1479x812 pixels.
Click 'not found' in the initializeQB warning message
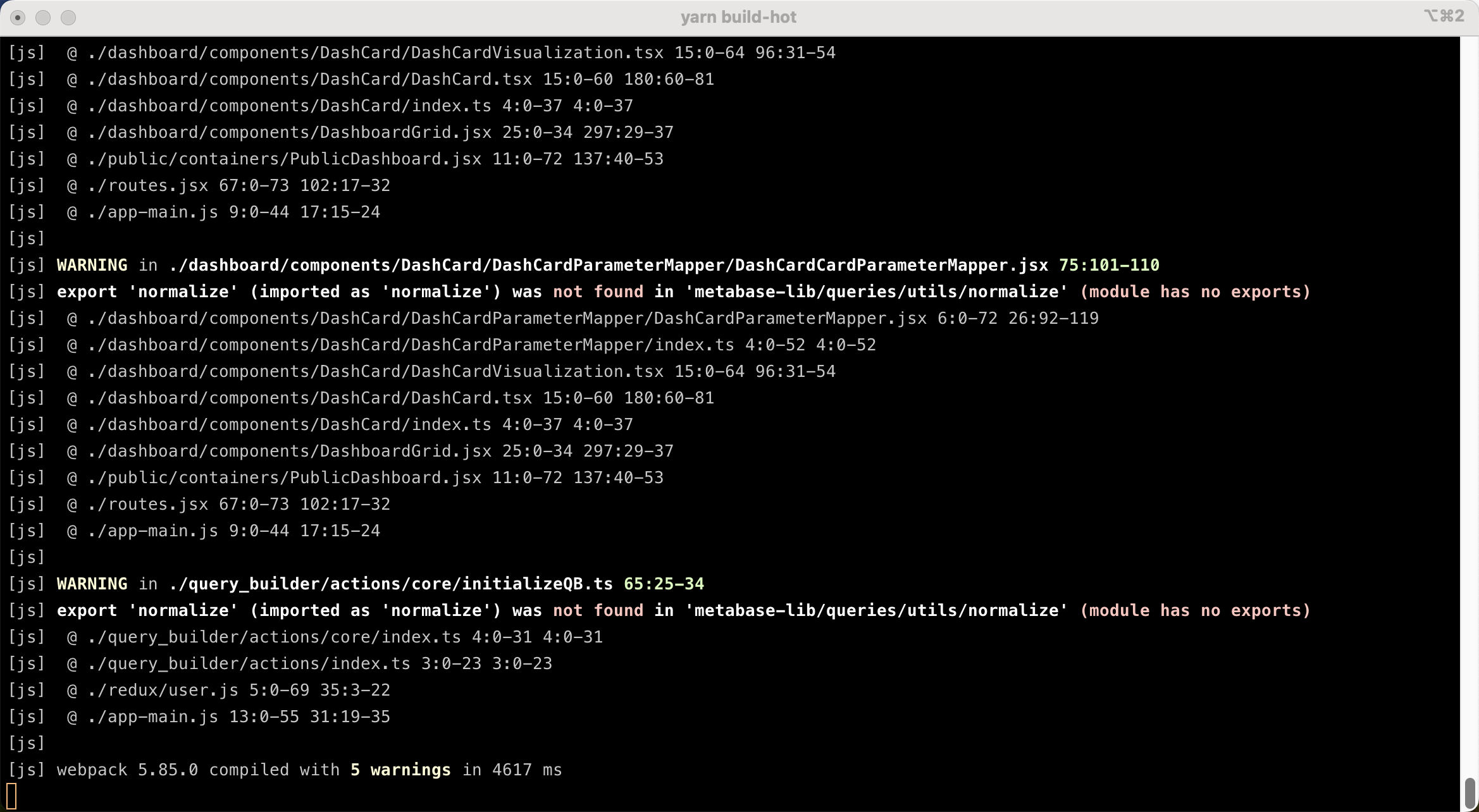(x=598, y=610)
